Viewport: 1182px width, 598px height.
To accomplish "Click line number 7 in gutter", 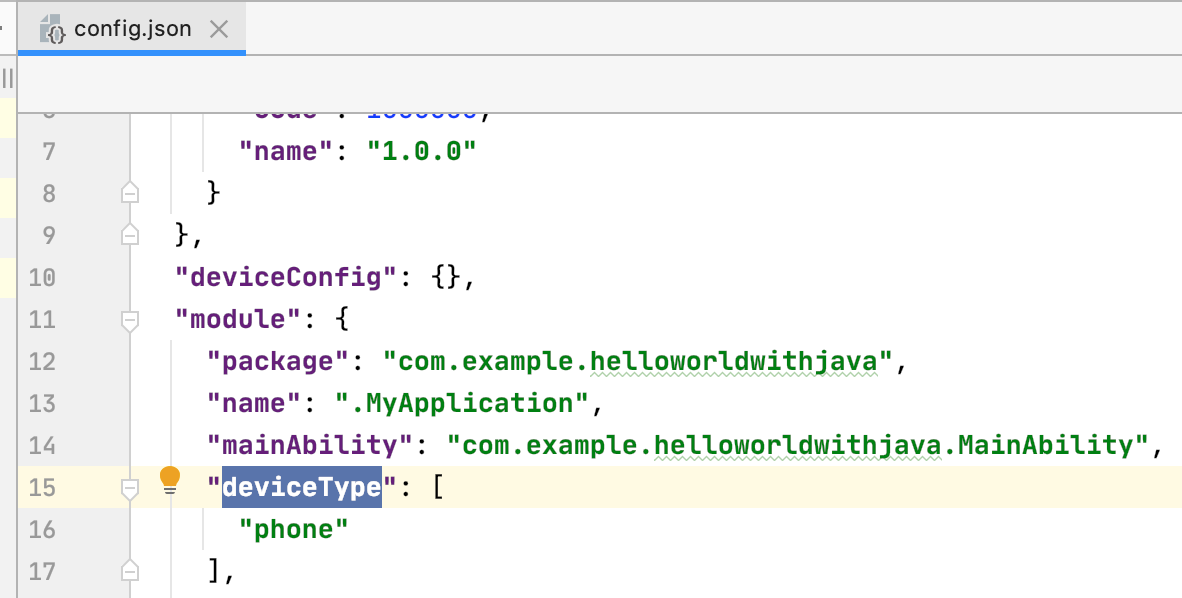I will (49, 152).
